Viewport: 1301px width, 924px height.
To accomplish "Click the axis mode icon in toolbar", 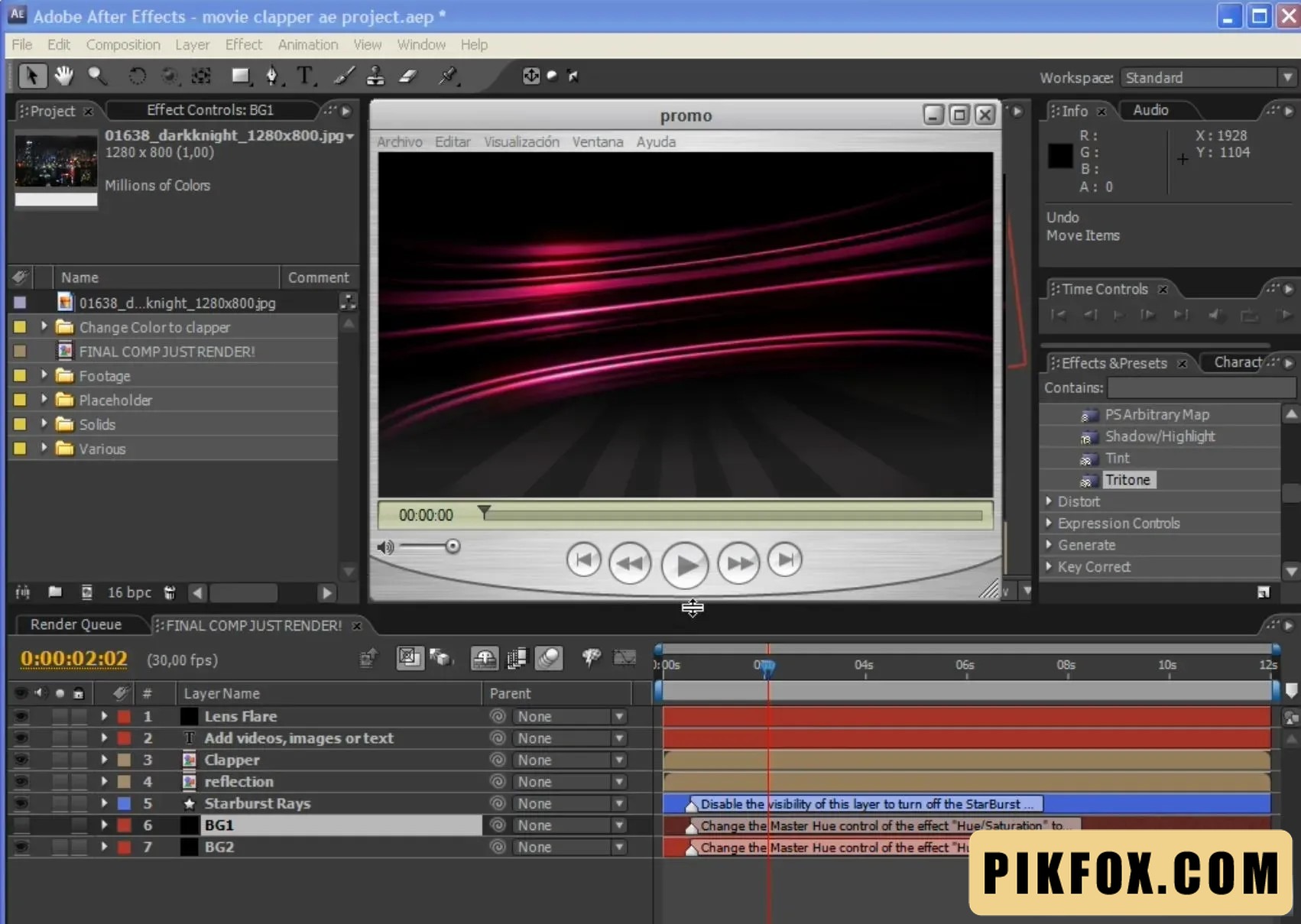I will [x=531, y=76].
